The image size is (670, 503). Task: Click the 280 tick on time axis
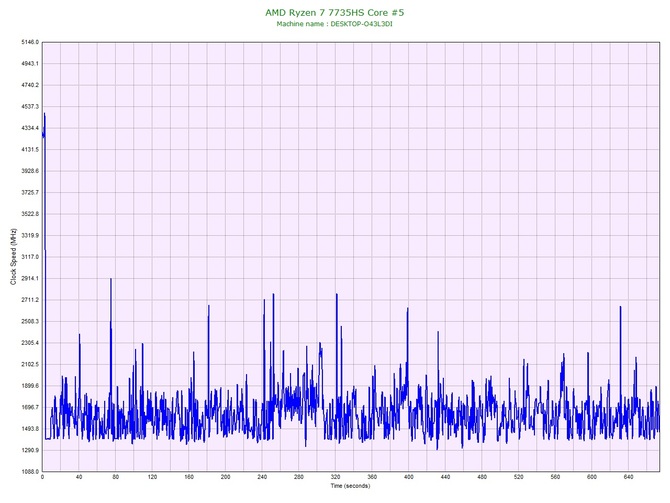299,477
